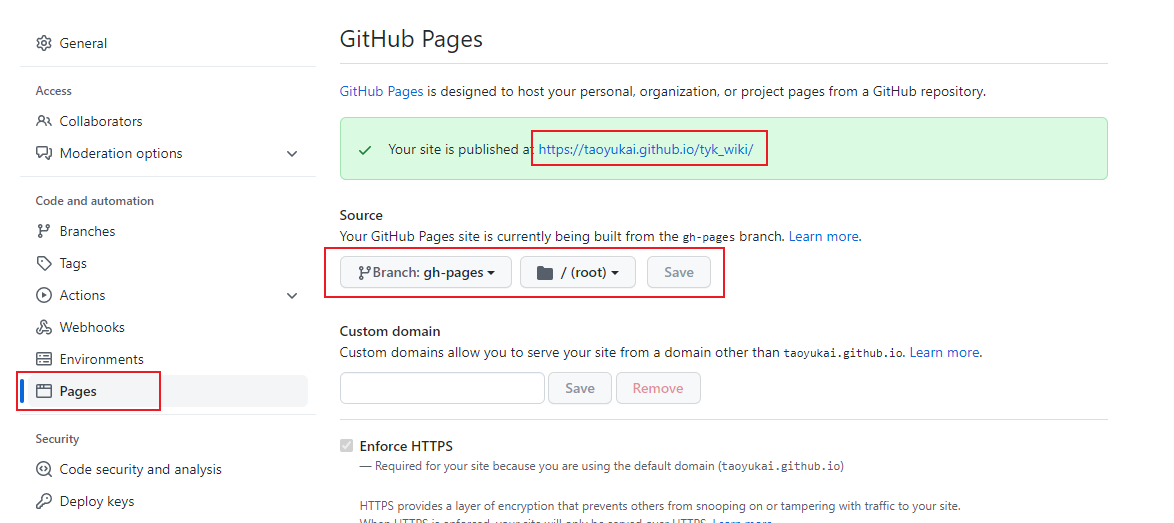This screenshot has width=1174, height=523.
Task: Click the Branches git-branch icon in sidebar
Action: (44, 231)
